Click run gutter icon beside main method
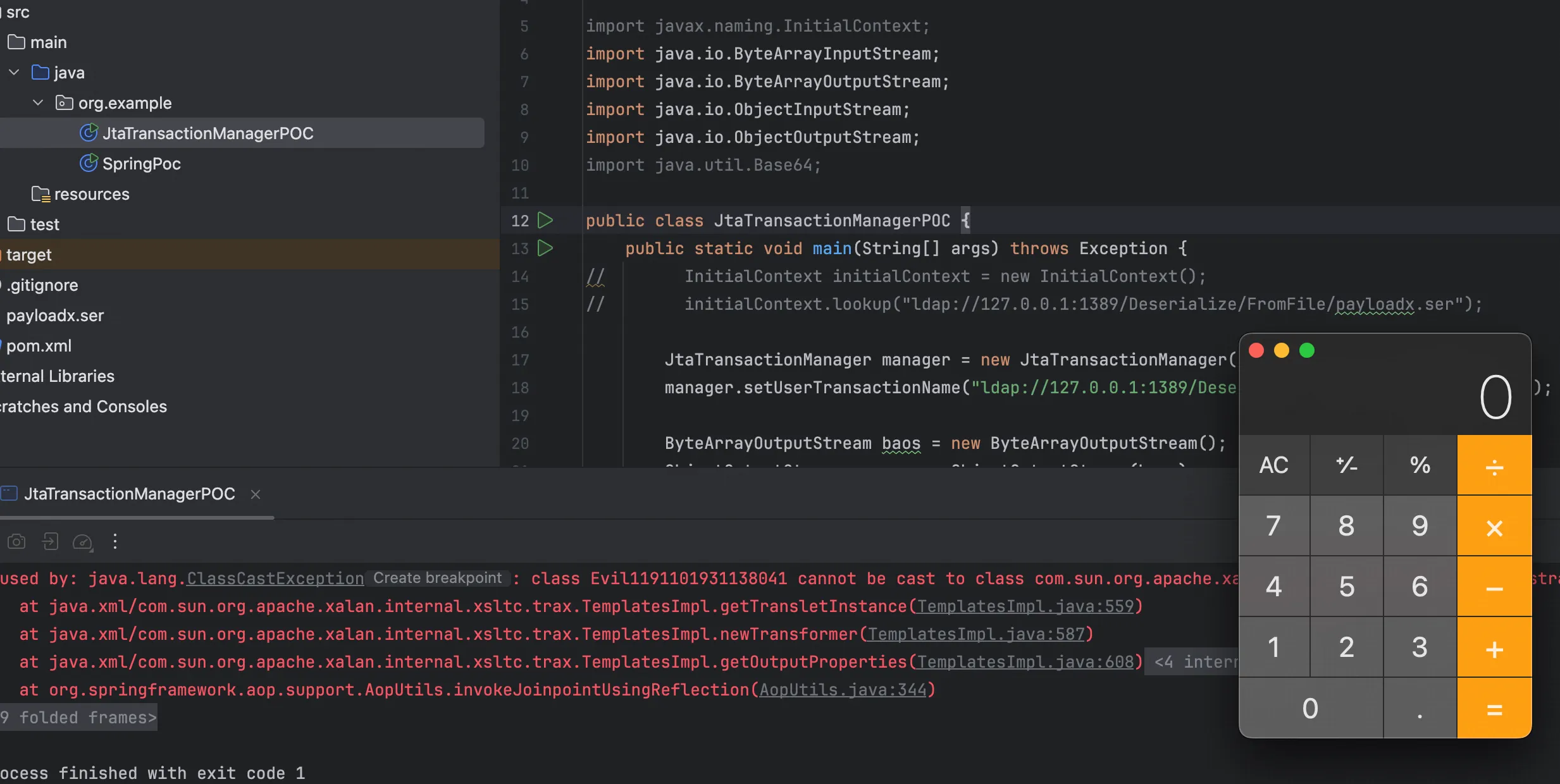1560x784 pixels. click(x=545, y=248)
